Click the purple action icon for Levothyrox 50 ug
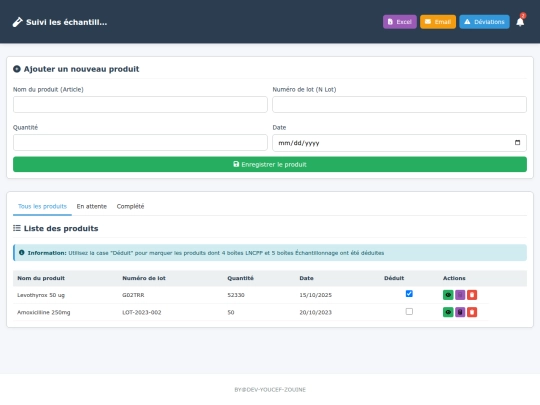Image resolution: width=540 pixels, height=405 pixels. [460, 295]
